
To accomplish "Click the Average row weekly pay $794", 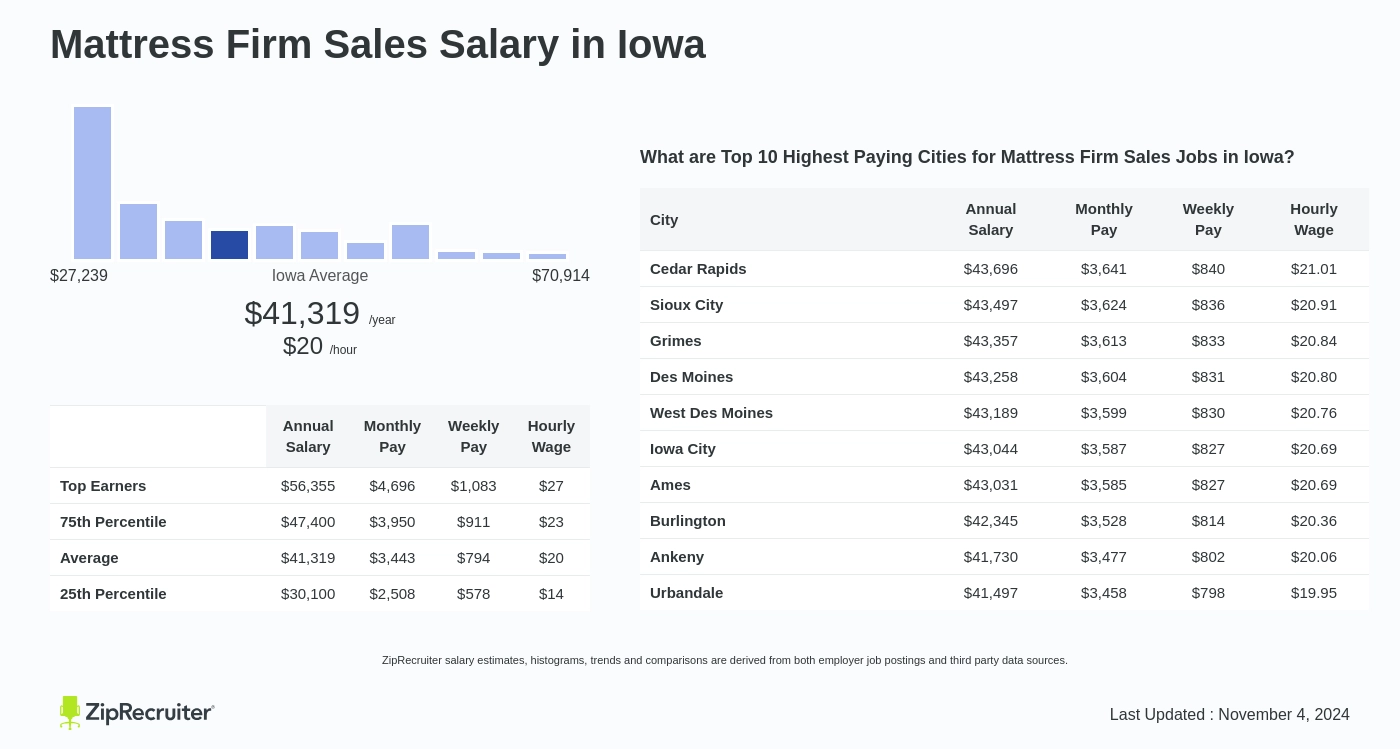I will click(474, 558).
